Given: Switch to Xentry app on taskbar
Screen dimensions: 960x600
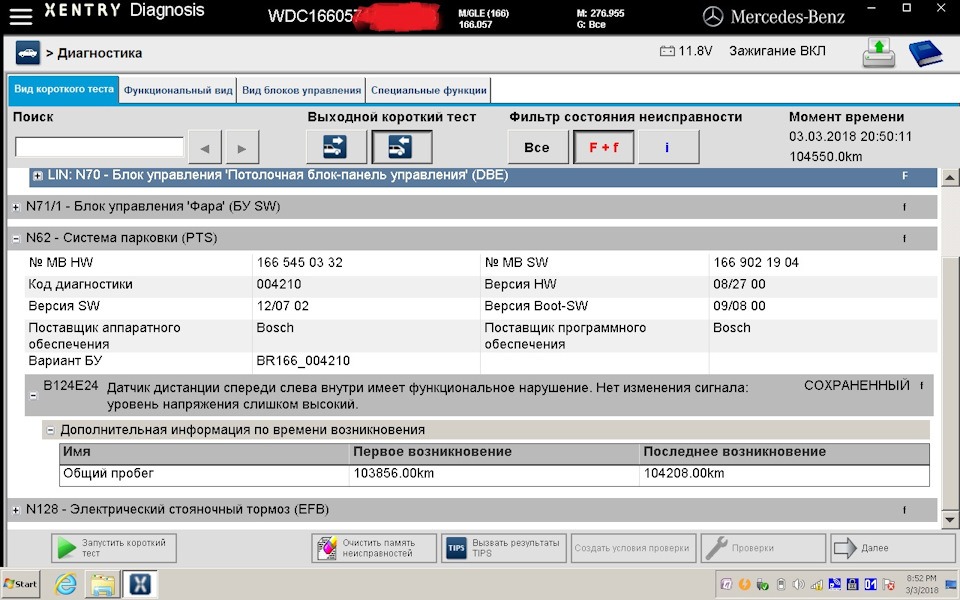Looking at the screenshot, I should click(140, 584).
